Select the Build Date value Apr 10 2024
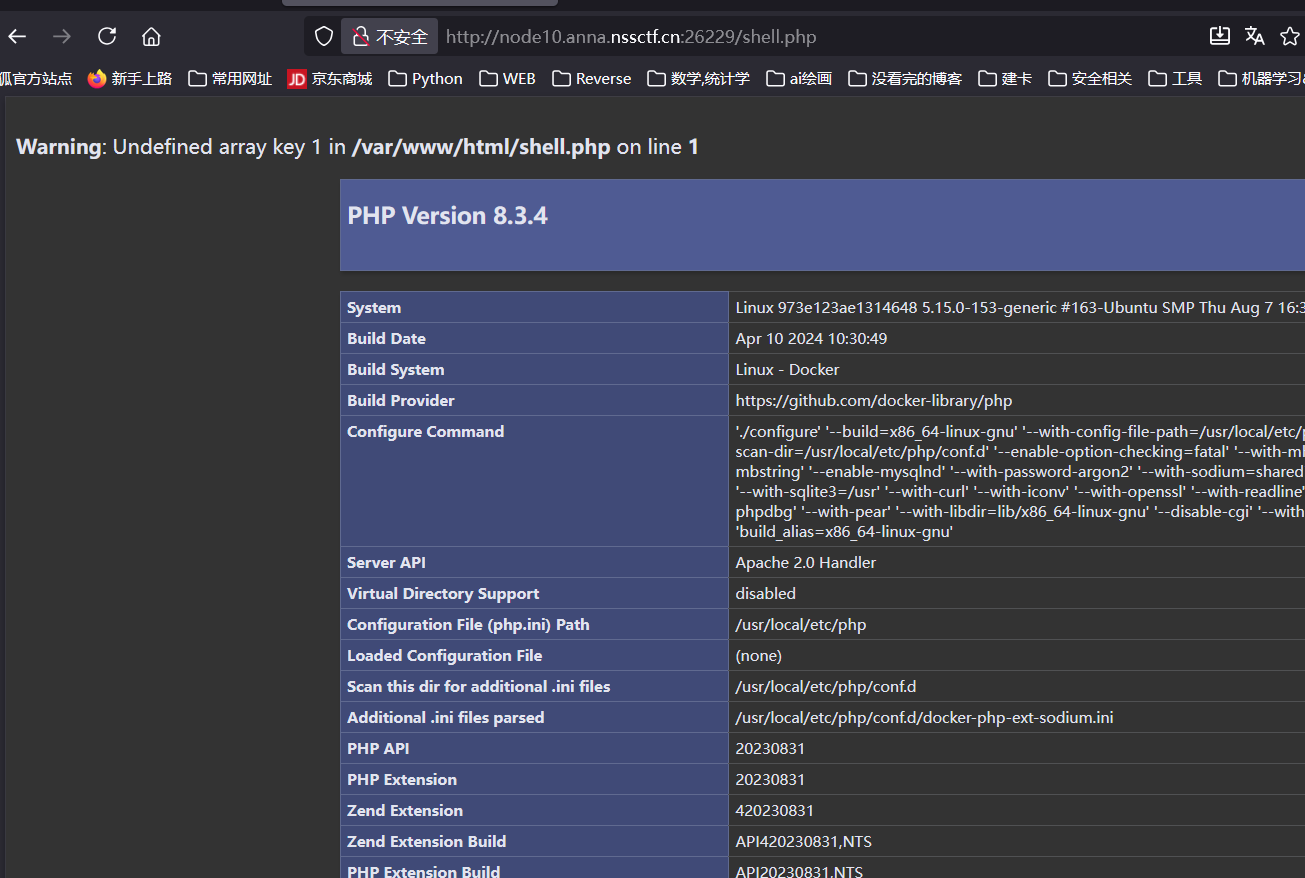Viewport: 1305px width, 878px height. 811,339
